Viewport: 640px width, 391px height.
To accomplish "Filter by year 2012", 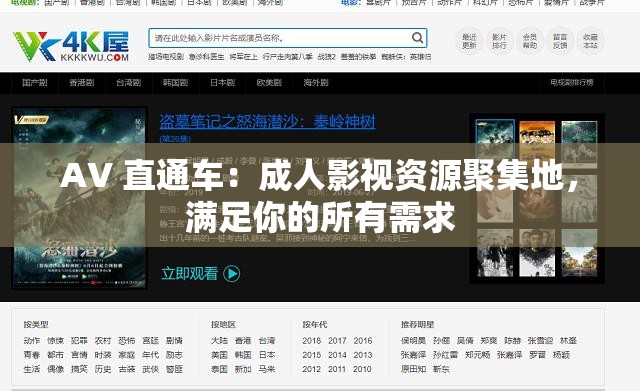I will 312,369.
